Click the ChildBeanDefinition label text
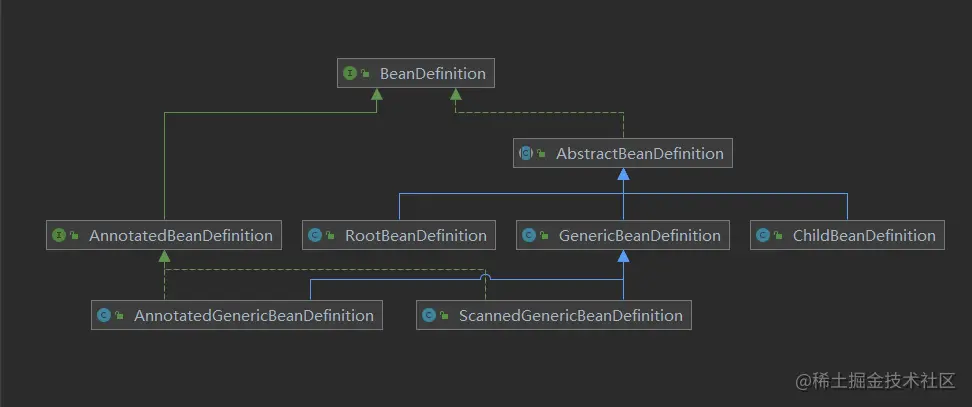The width and height of the screenshot is (972, 407). 864,235
